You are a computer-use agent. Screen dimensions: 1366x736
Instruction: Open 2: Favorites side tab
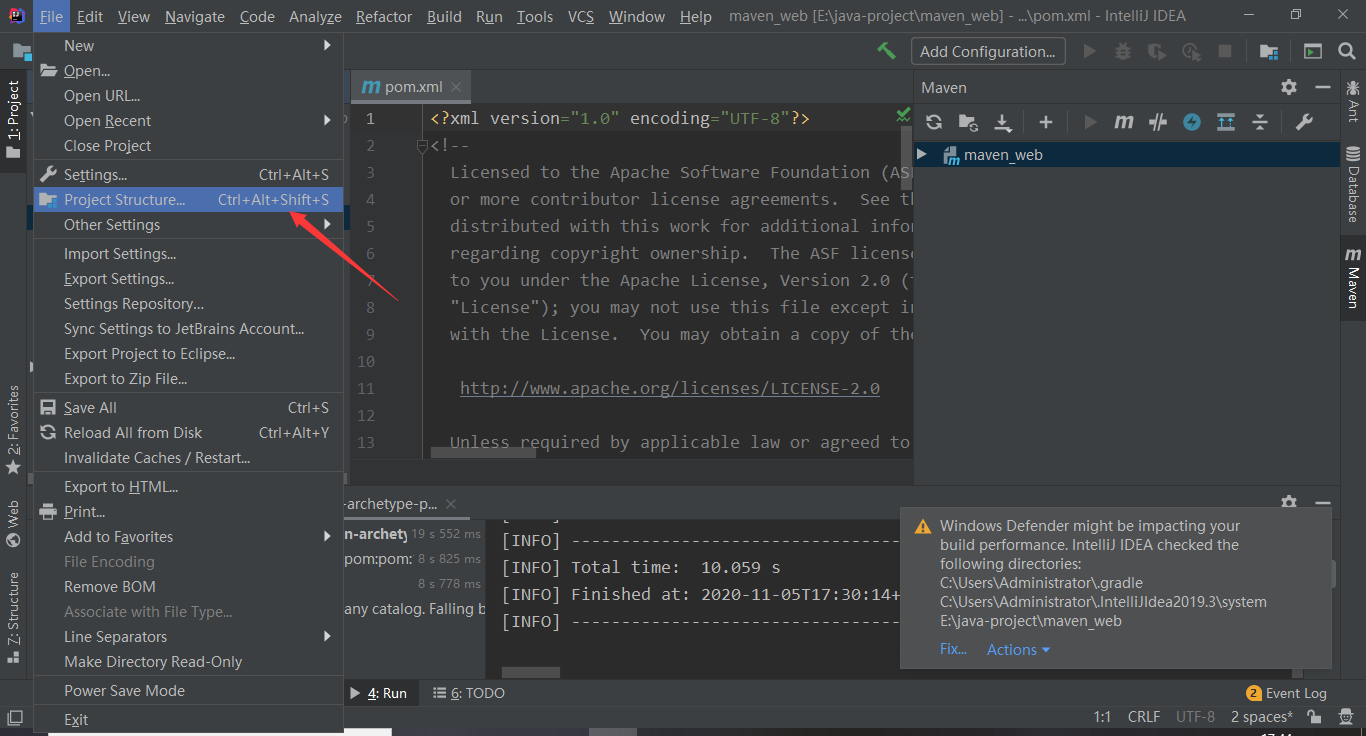pyautogui.click(x=13, y=430)
